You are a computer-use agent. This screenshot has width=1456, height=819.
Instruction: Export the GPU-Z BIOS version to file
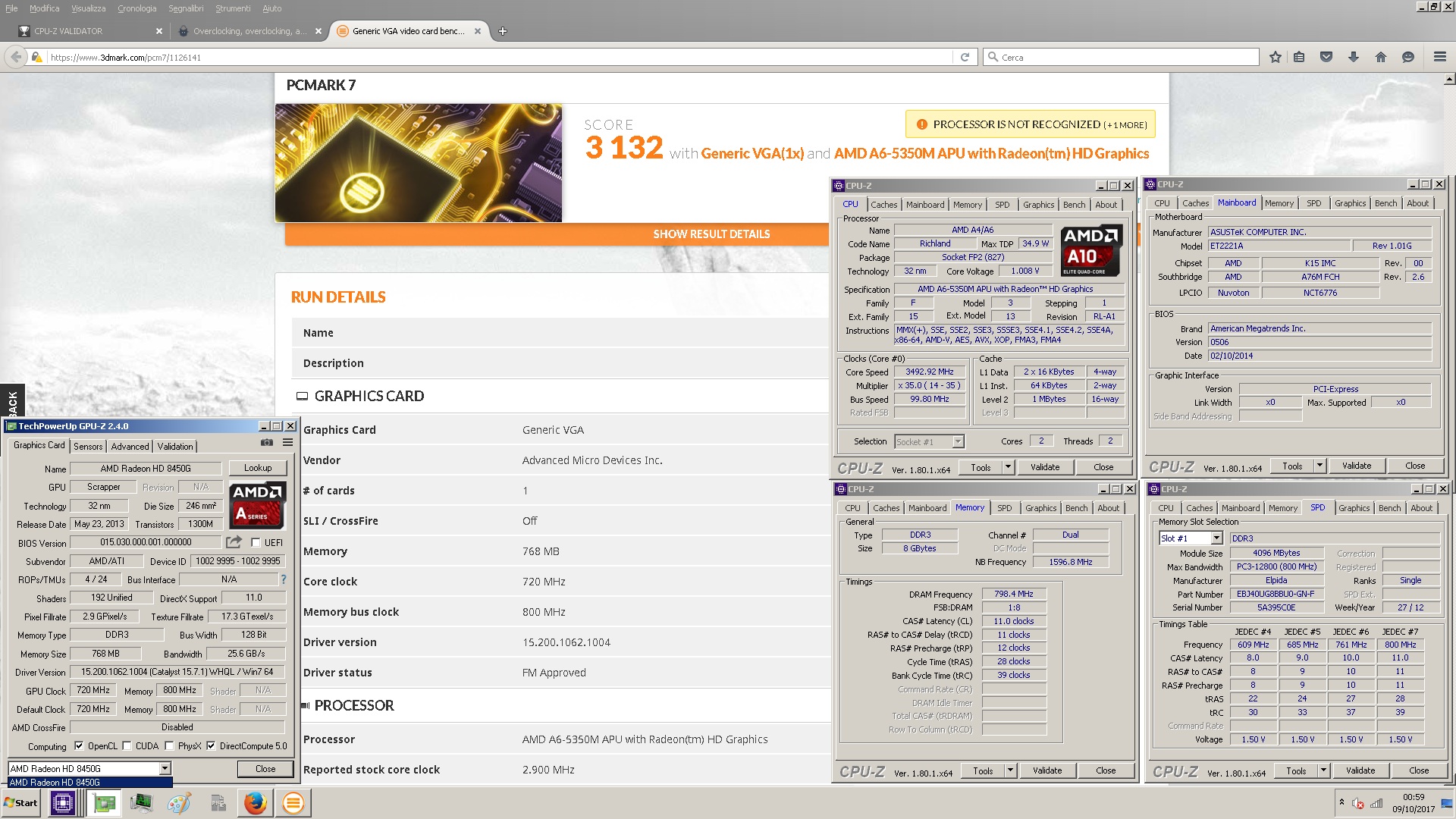coord(234,542)
